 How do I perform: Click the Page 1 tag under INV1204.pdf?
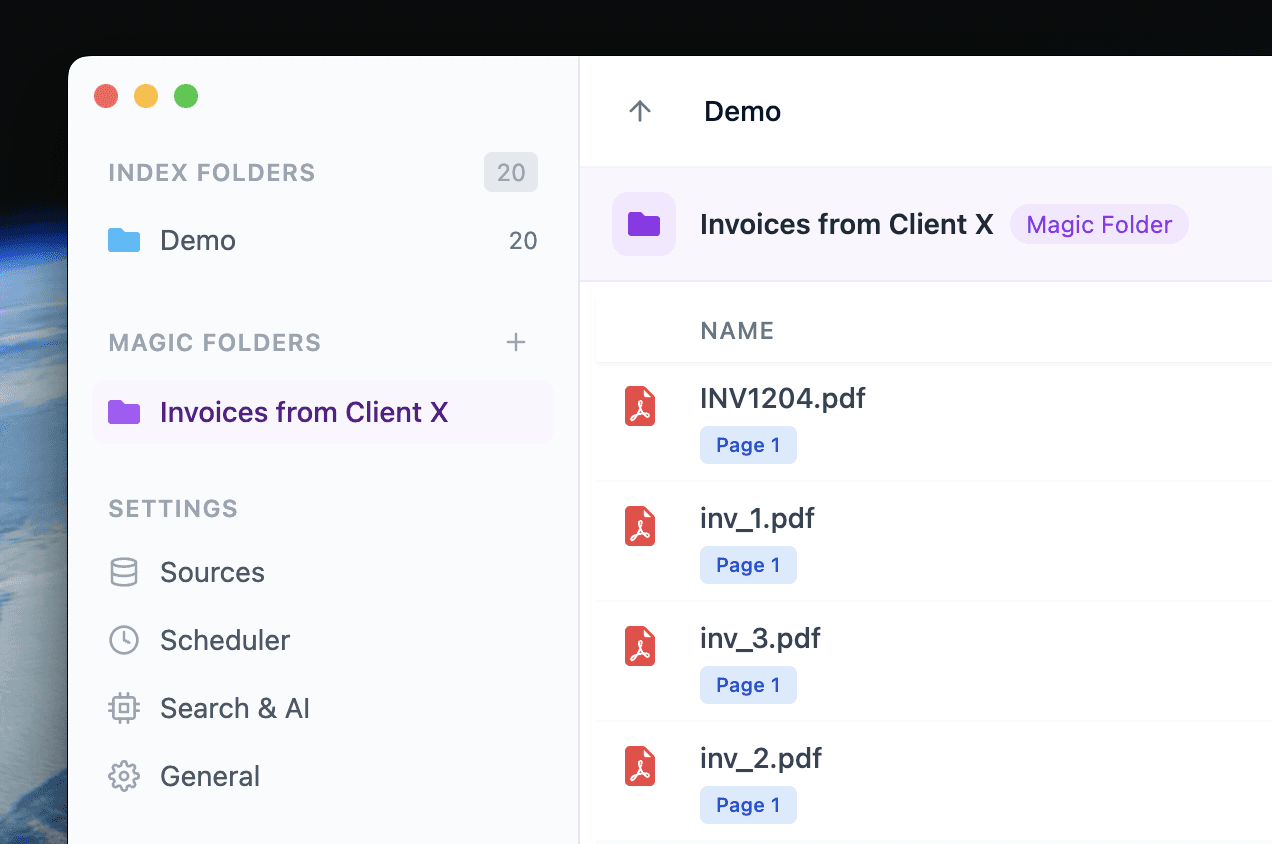pyautogui.click(x=748, y=445)
